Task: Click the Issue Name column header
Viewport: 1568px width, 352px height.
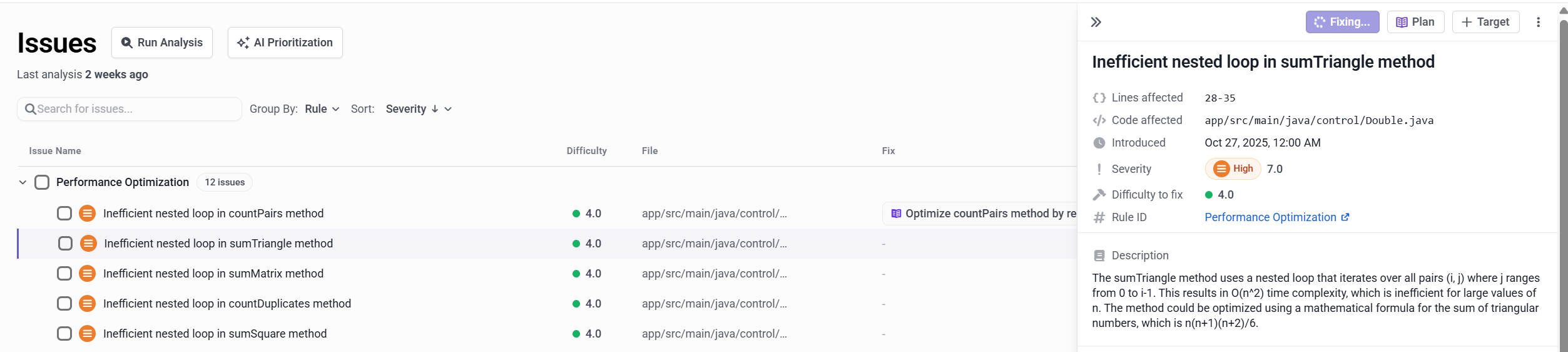Action: [55, 151]
